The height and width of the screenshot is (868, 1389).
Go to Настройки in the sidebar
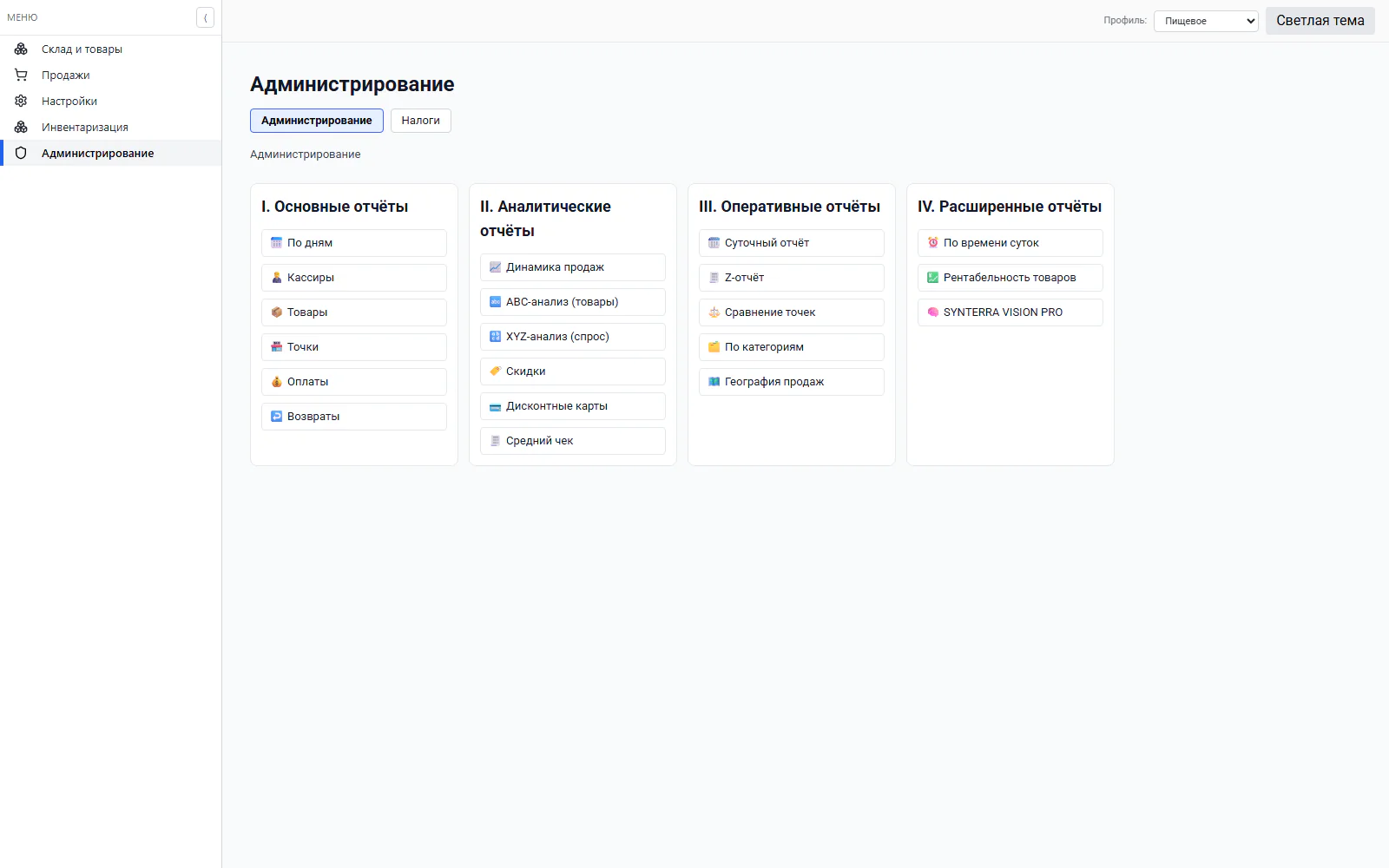click(111, 101)
